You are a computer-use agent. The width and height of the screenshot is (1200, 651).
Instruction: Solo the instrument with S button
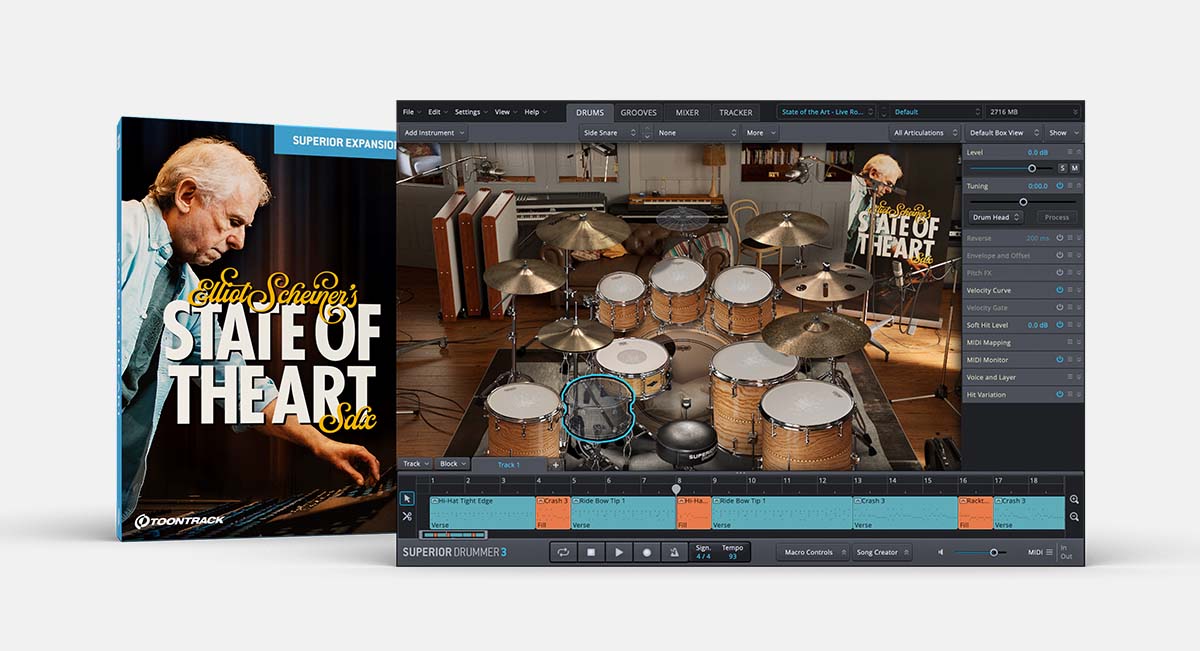tap(1062, 168)
